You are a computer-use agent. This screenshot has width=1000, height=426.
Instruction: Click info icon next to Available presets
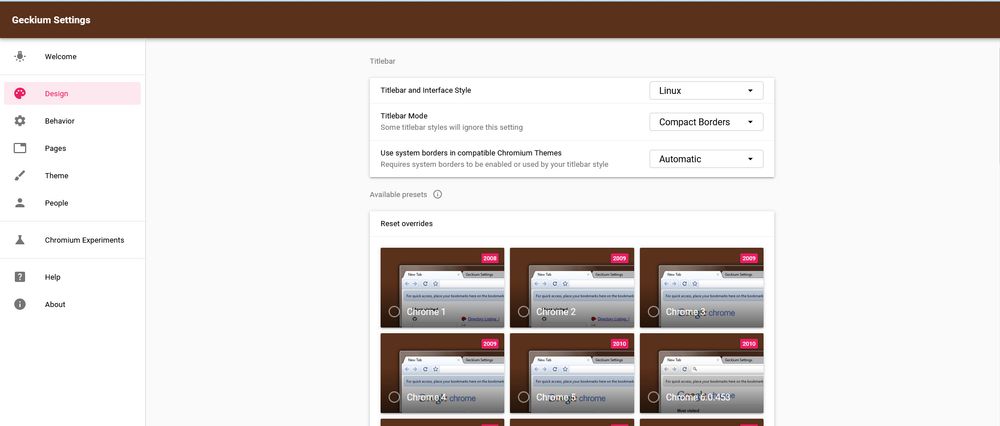[438, 195]
